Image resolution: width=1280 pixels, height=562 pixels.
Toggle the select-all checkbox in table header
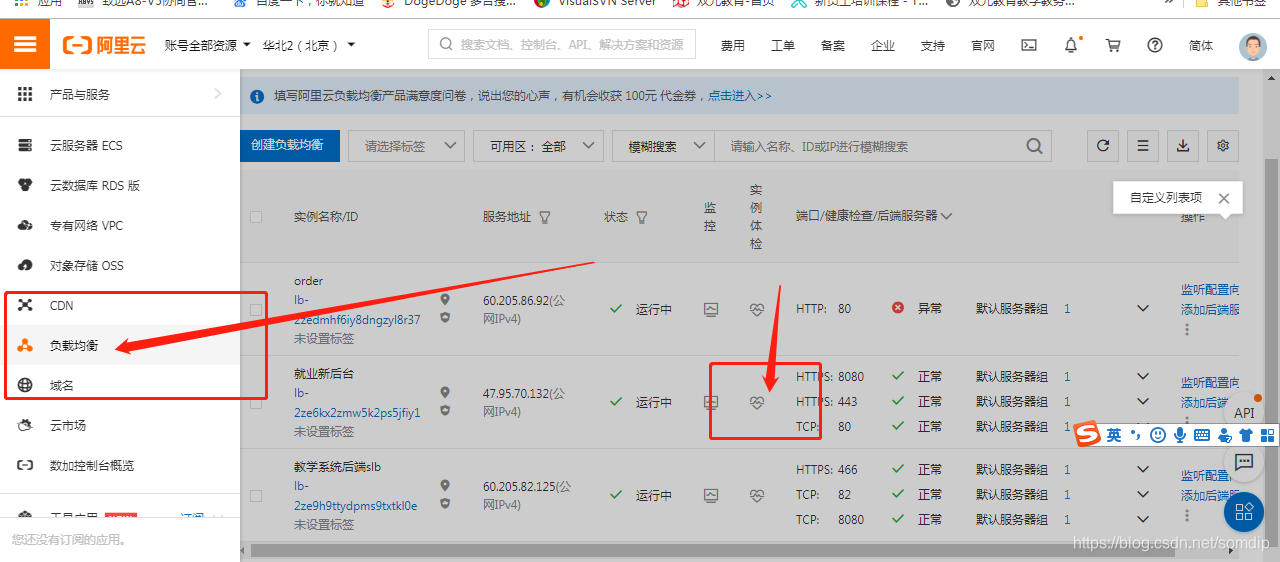tap(256, 217)
